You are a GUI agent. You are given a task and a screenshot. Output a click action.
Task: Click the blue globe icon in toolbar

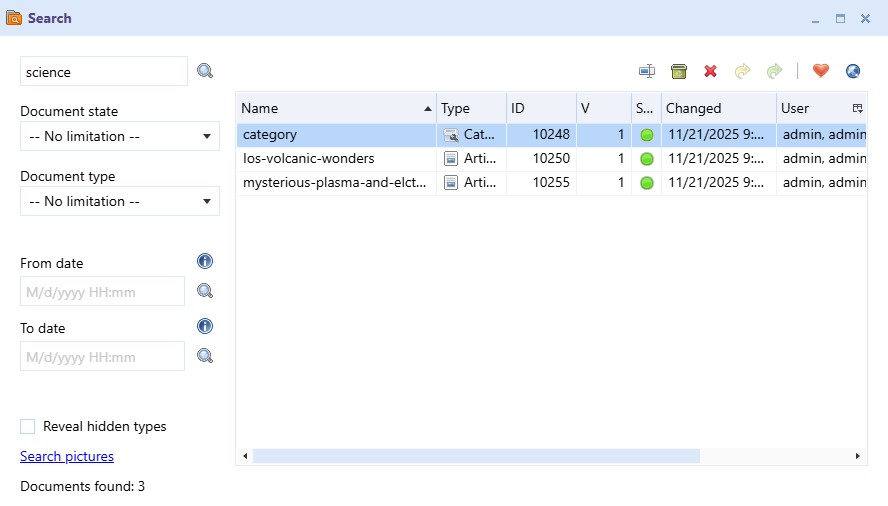pos(852,71)
